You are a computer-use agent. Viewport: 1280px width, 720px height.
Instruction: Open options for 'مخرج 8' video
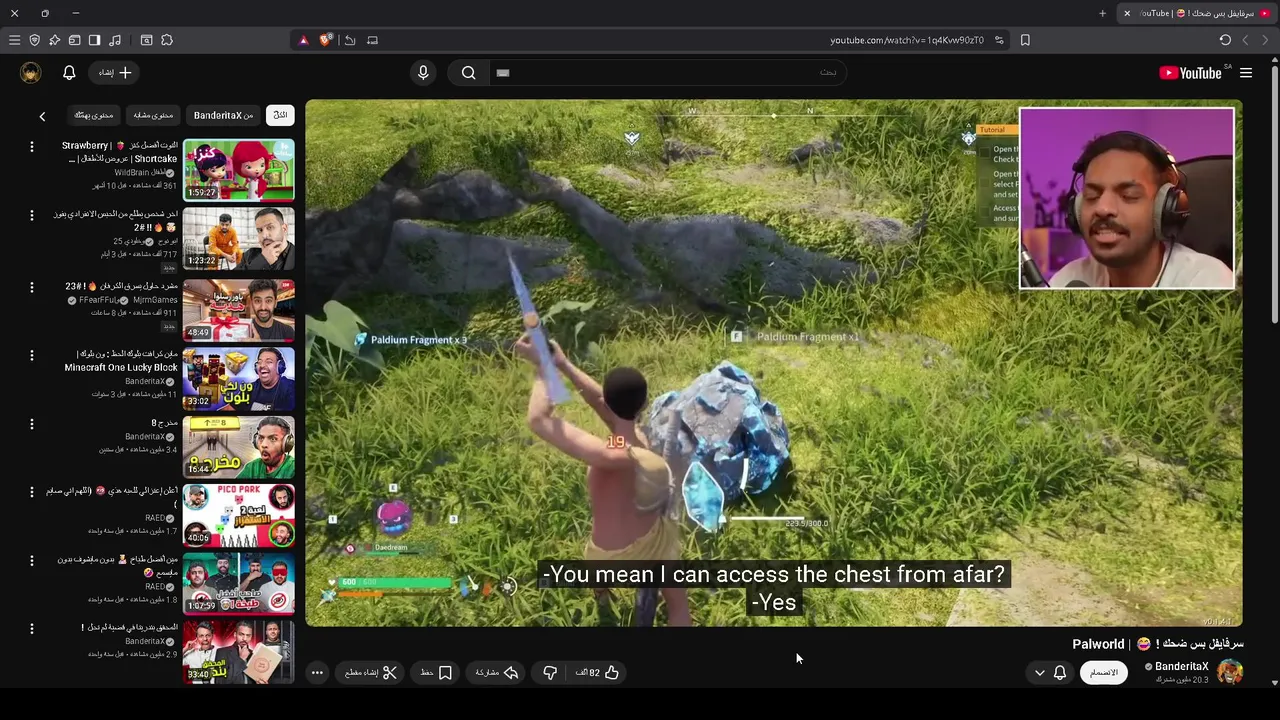pos(32,424)
